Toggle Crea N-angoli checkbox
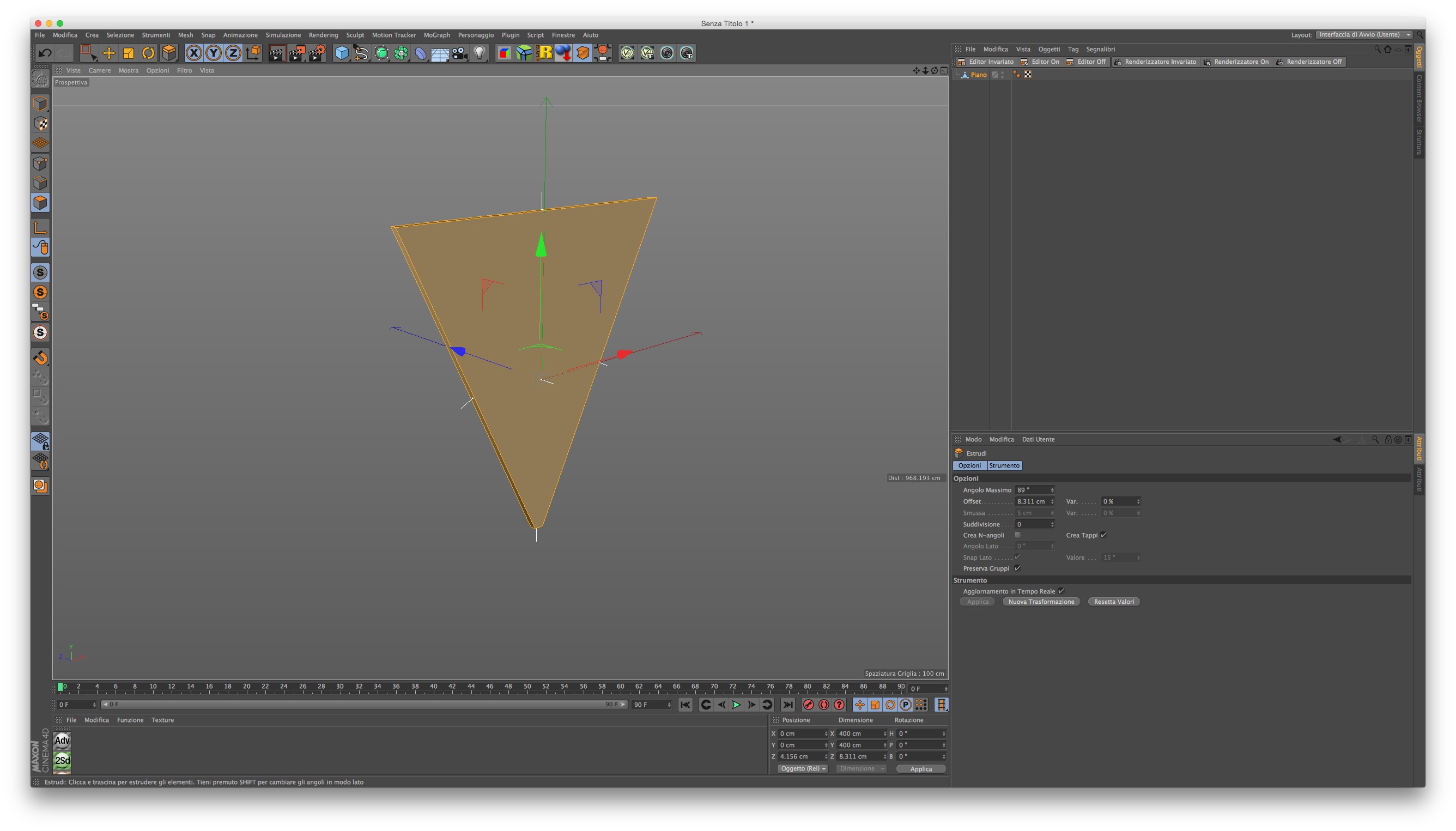The width and height of the screenshot is (1456, 831). [x=1017, y=535]
